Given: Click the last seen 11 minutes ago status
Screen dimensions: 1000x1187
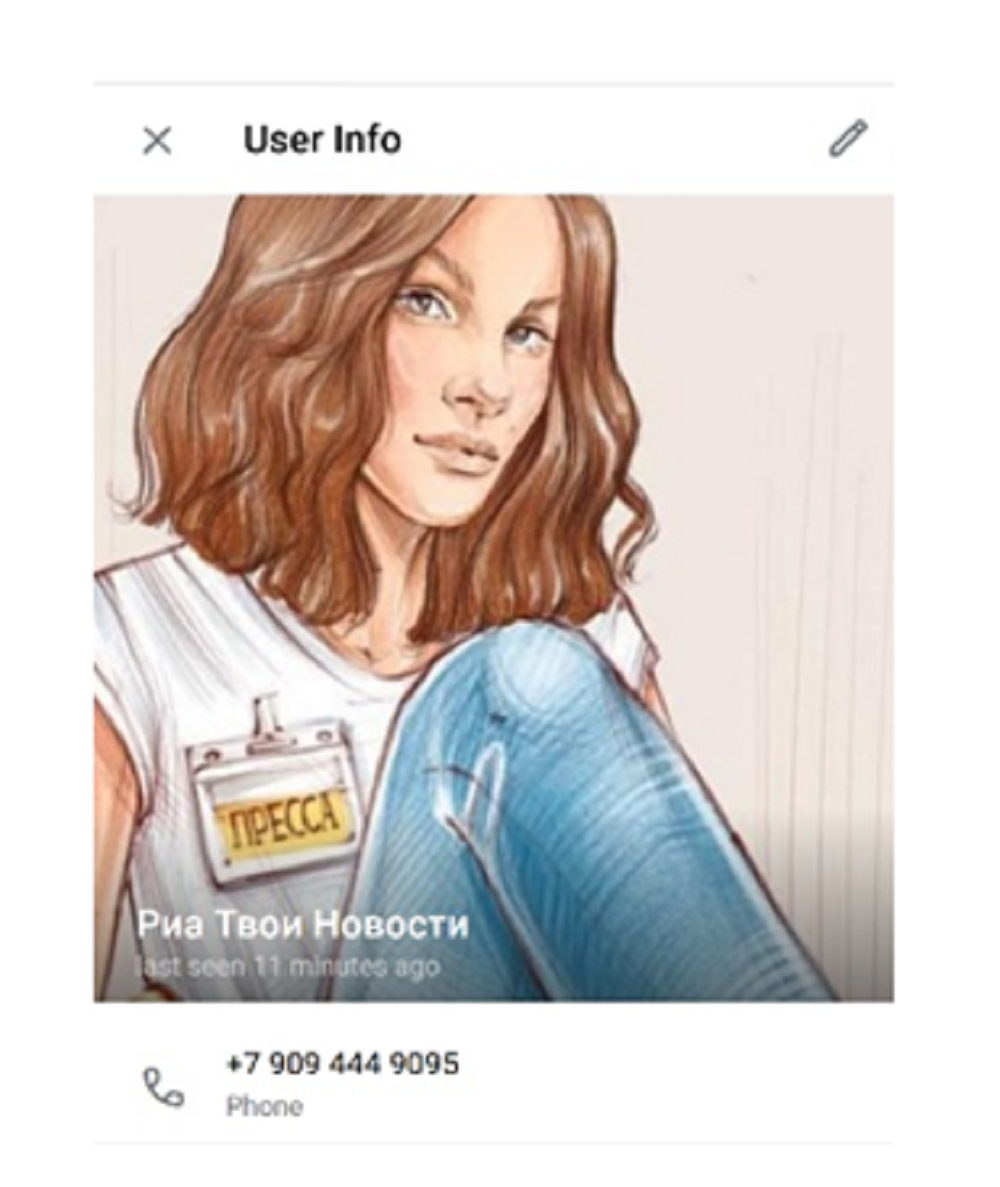Looking at the screenshot, I should pos(287,967).
